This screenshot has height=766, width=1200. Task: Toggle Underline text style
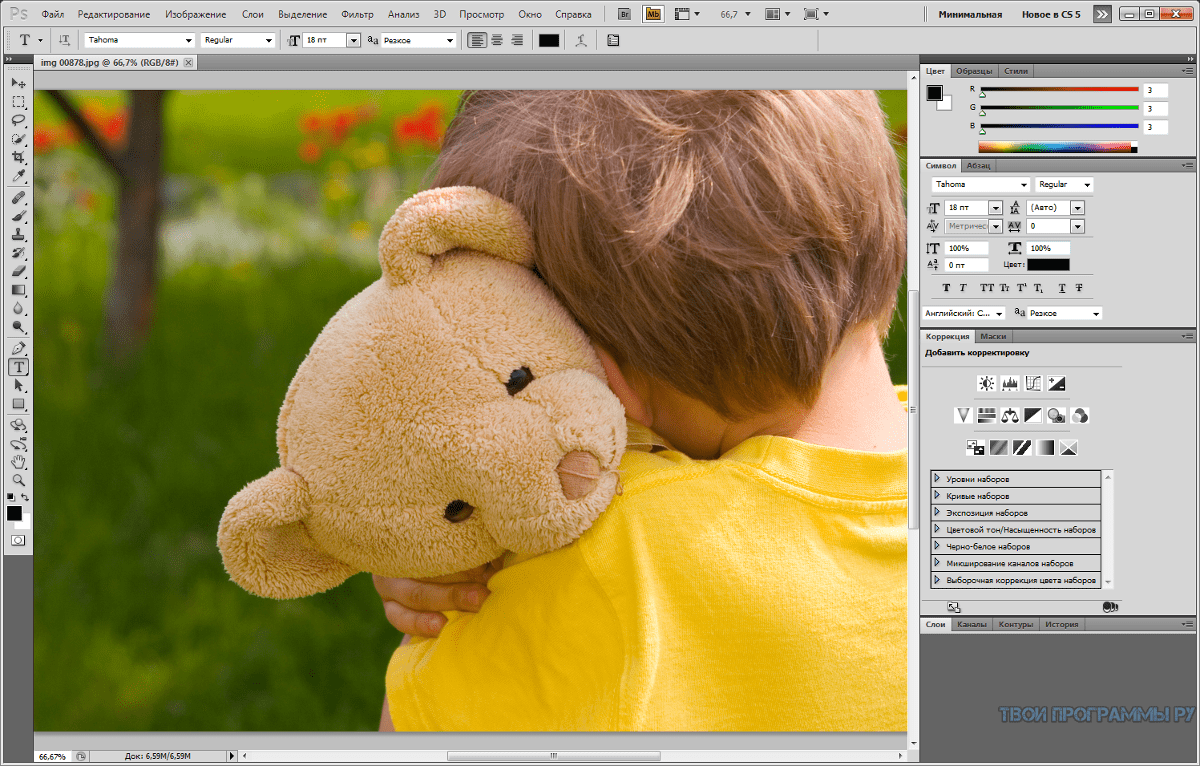1062,288
